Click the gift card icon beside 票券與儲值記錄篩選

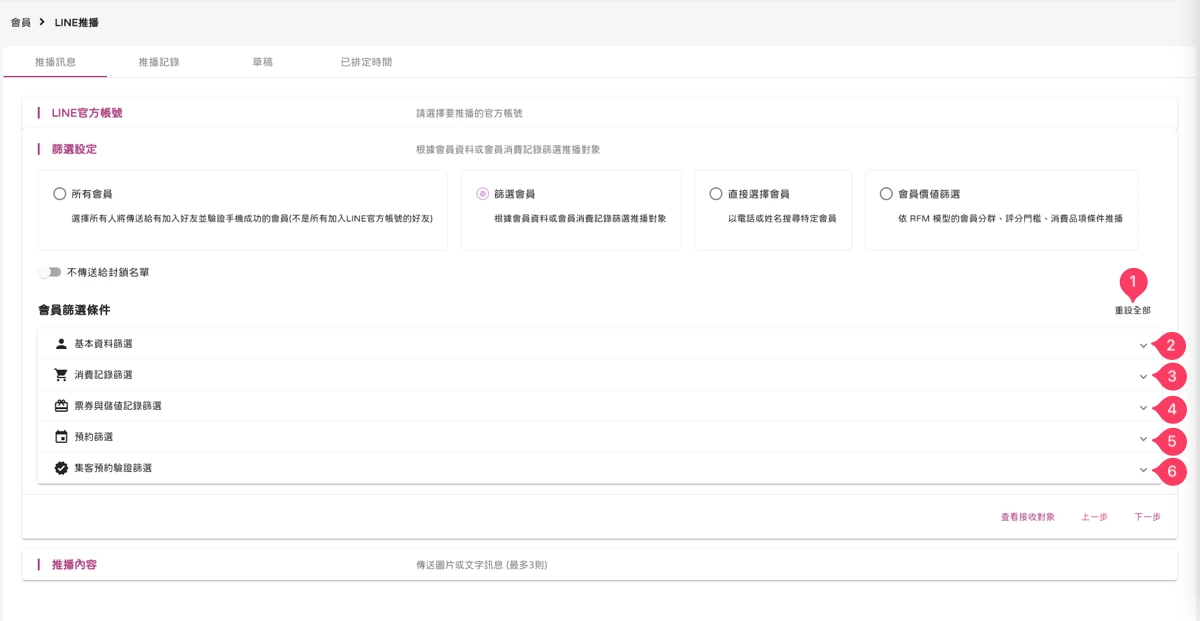pyautogui.click(x=61, y=406)
